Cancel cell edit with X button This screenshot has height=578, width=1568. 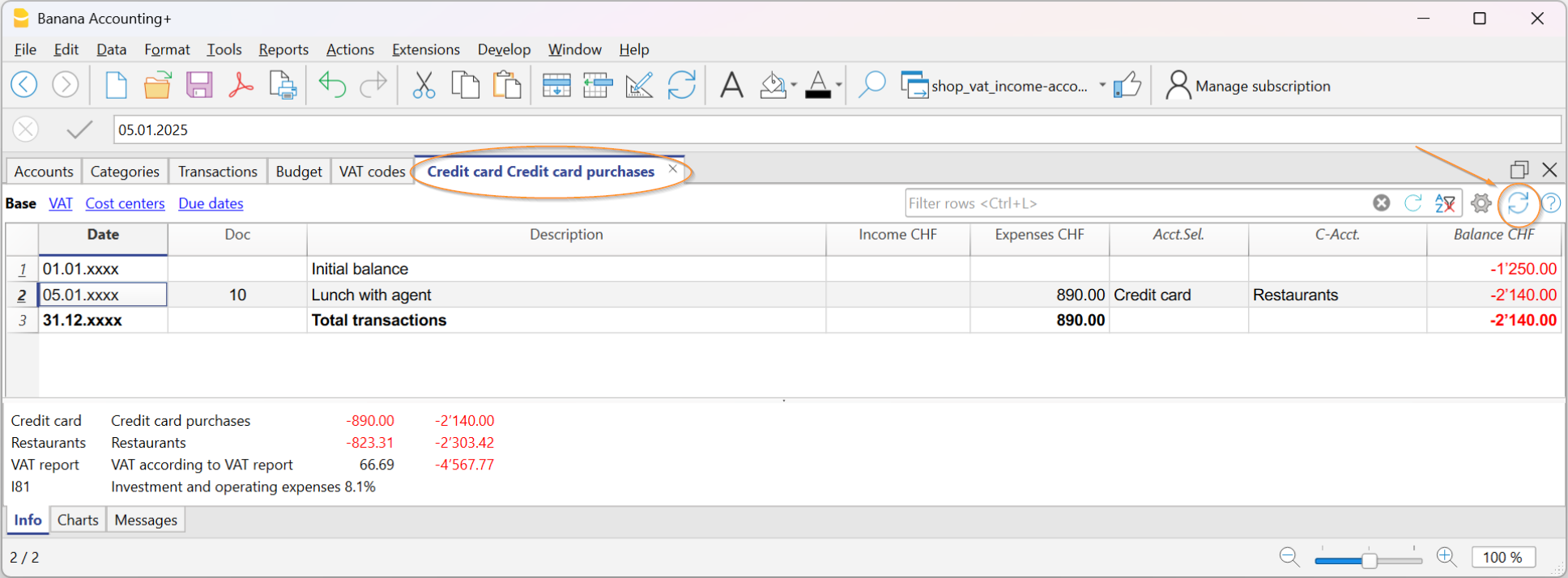point(26,130)
